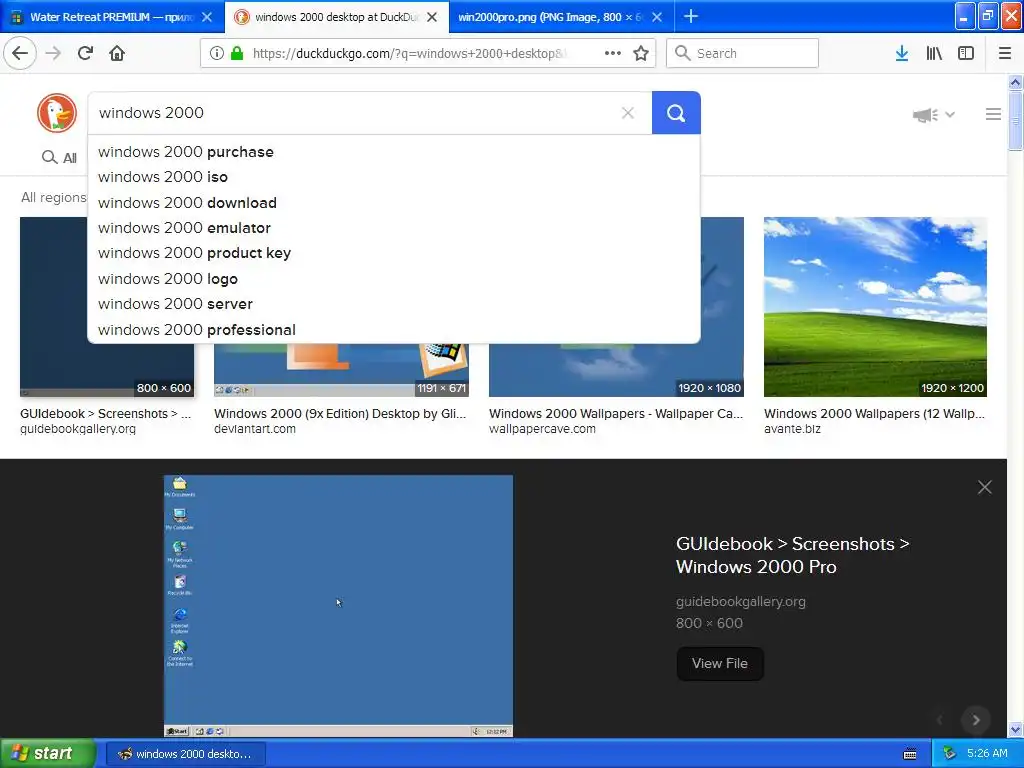Go back with the browser back arrow

pyautogui.click(x=20, y=53)
